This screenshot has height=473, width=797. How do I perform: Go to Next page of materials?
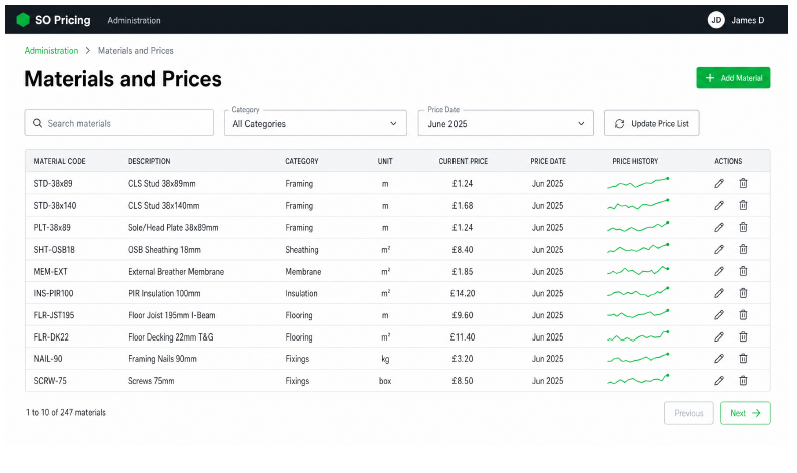745,413
